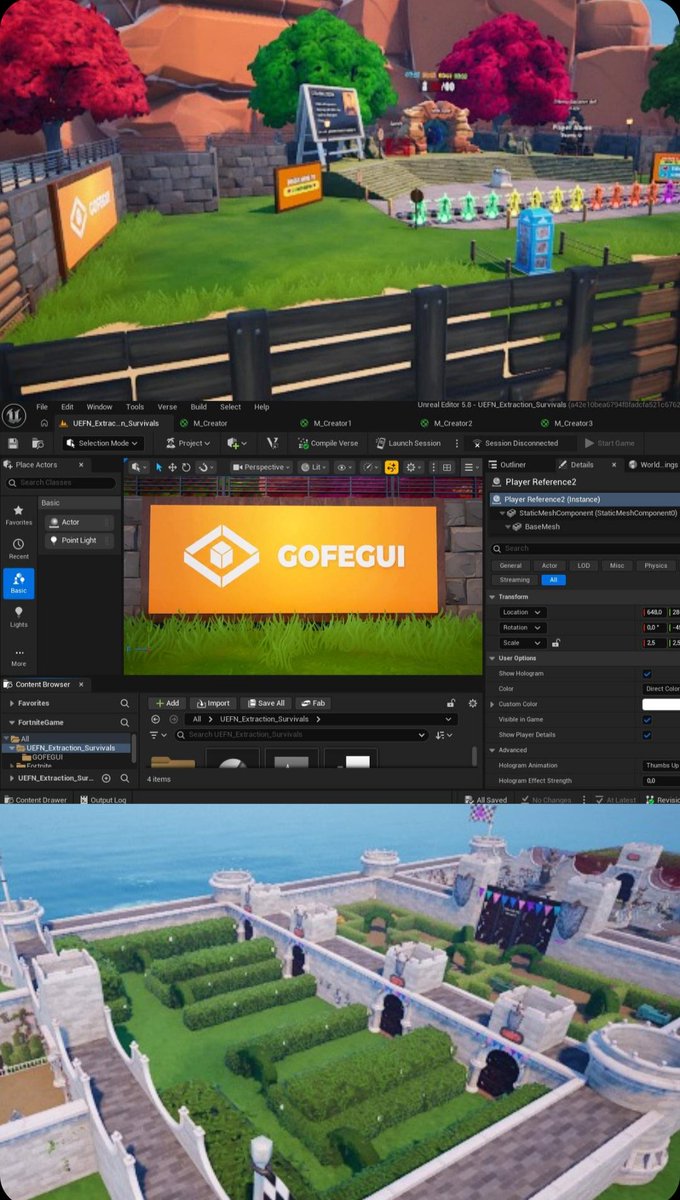680x1200 pixels.
Task: Click the three-dot menu after Launch Session
Action: pos(457,443)
